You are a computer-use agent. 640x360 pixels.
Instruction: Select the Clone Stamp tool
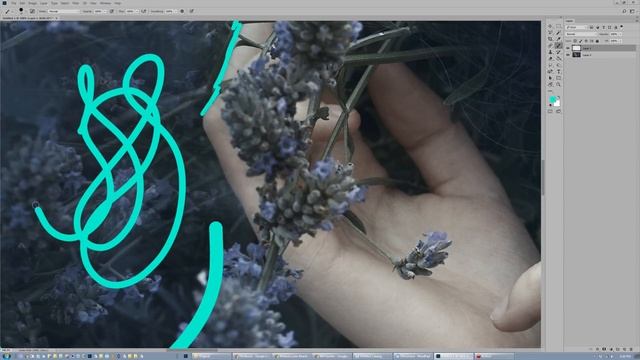(x=550, y=52)
